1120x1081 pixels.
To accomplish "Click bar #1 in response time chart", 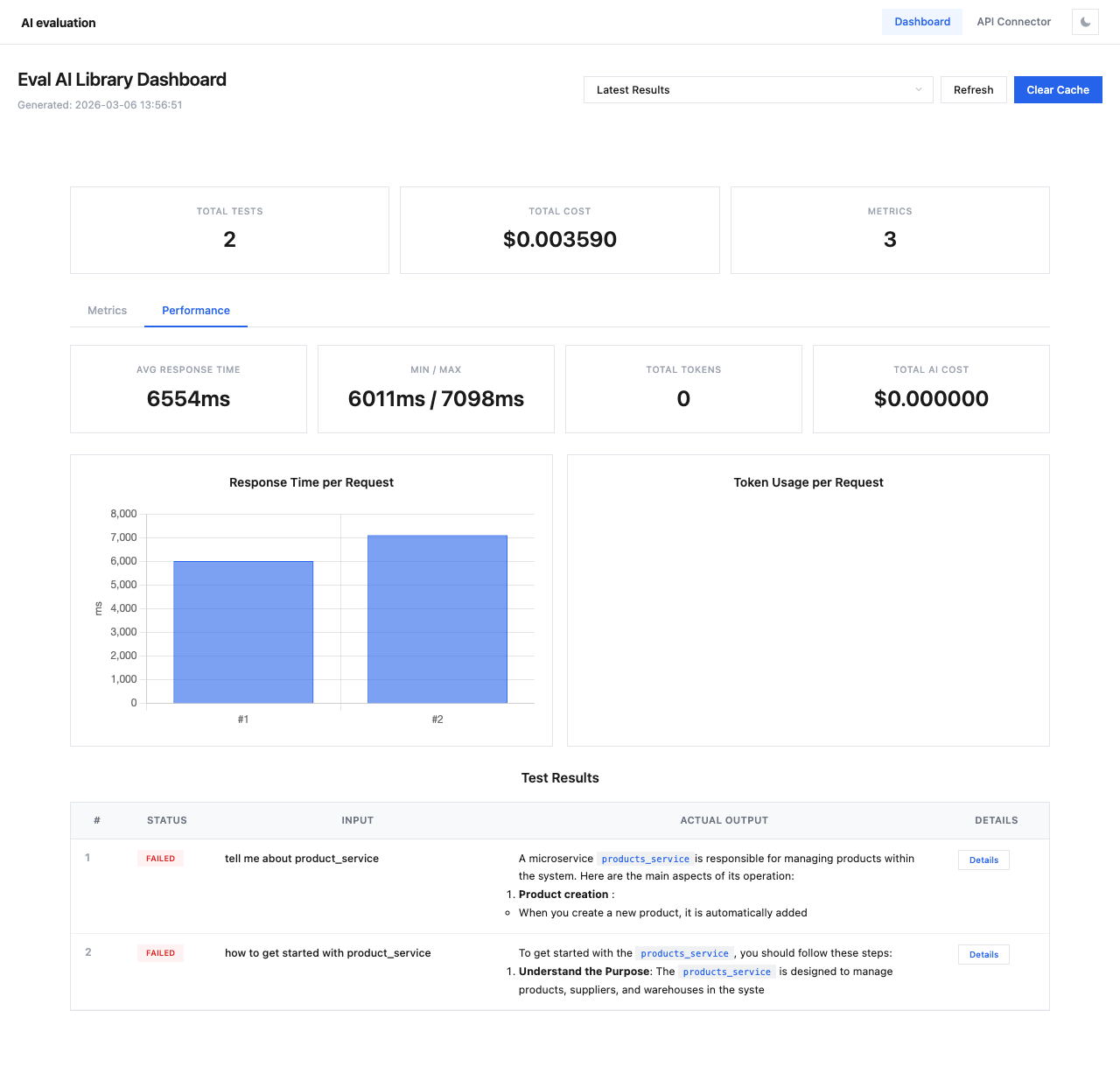I will pyautogui.click(x=243, y=632).
